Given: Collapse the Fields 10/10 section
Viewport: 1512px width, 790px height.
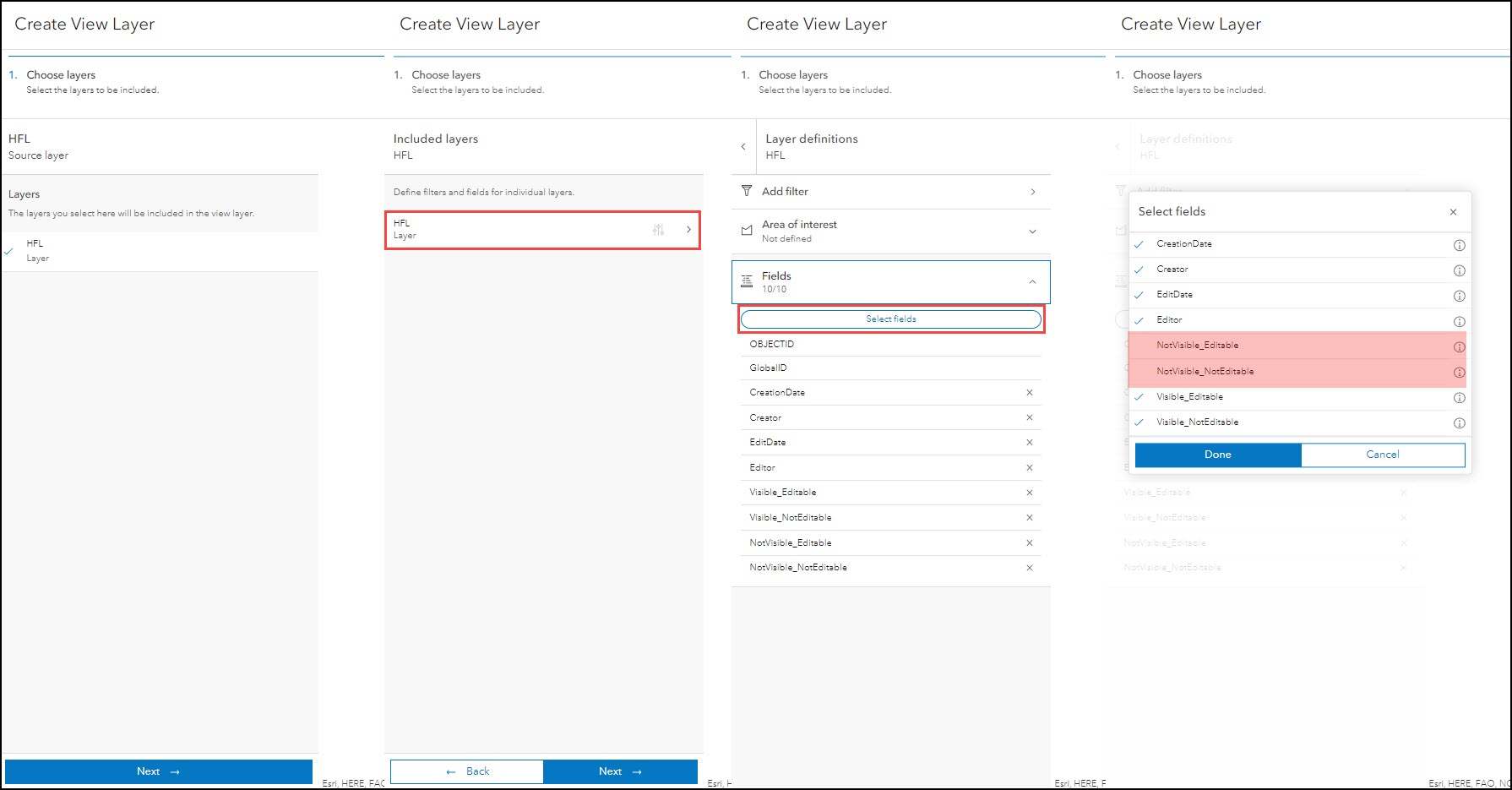Looking at the screenshot, I should coord(1032,282).
